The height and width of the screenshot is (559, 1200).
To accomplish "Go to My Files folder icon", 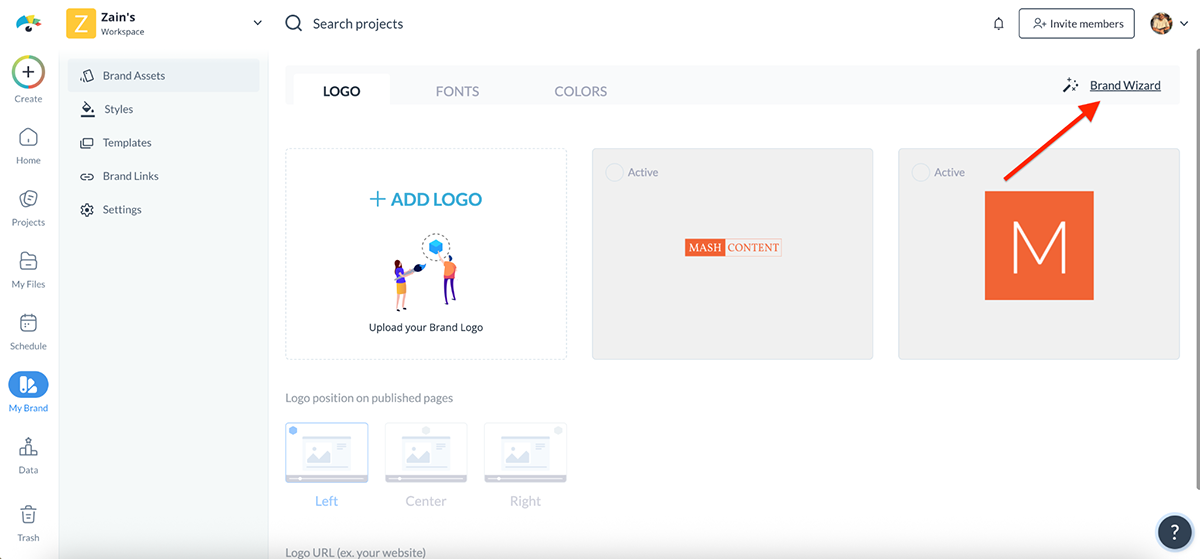I will tap(28, 262).
